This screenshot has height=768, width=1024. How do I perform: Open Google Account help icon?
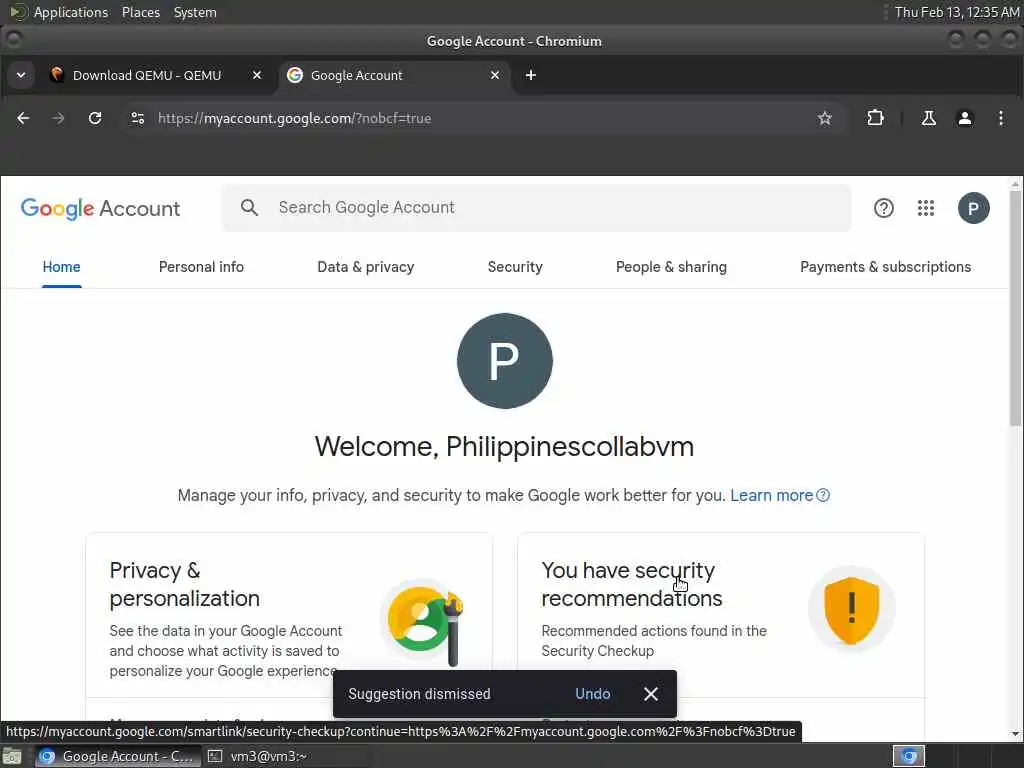pos(884,208)
